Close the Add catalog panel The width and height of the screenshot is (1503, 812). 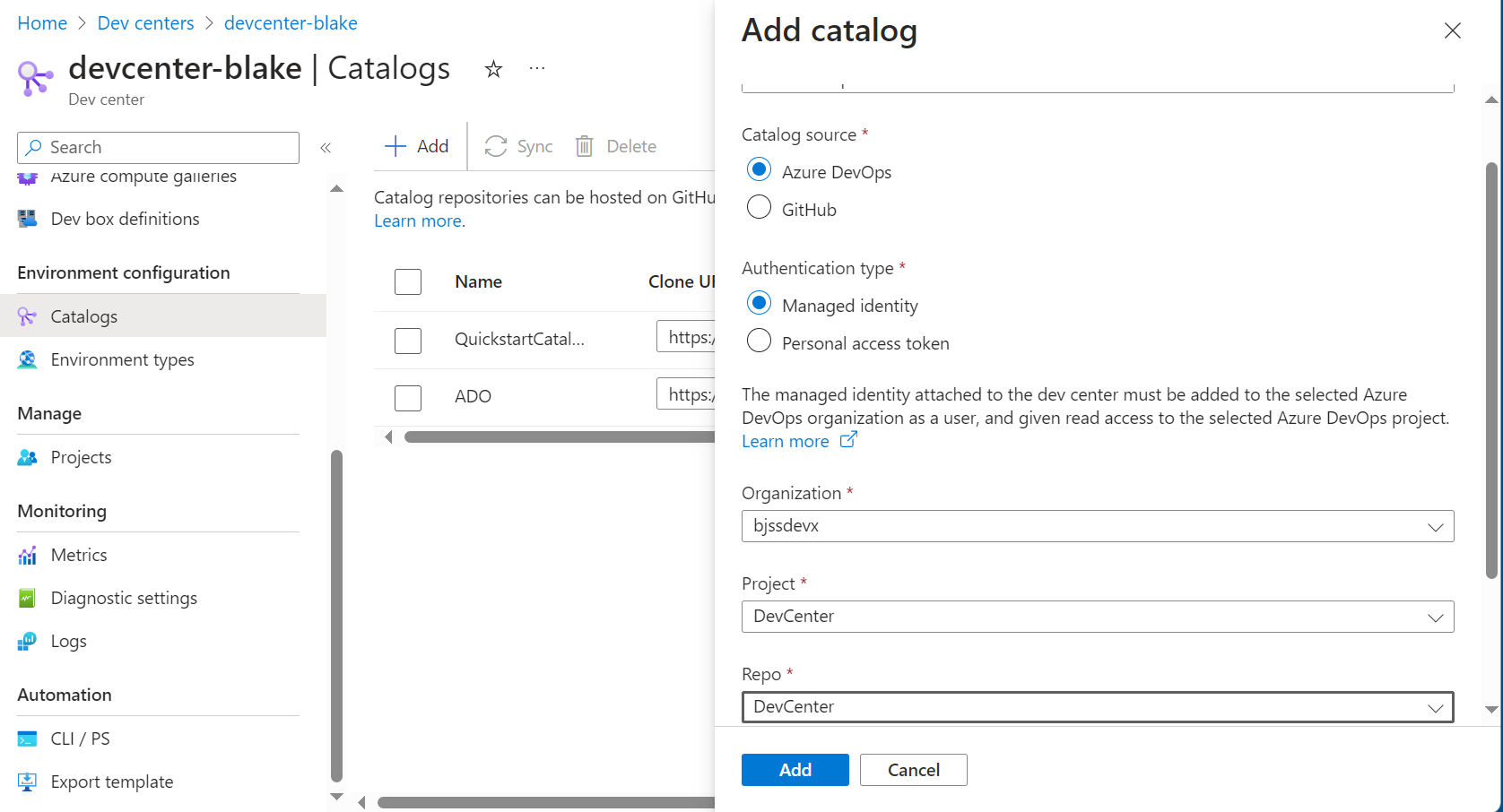pyautogui.click(x=1453, y=30)
